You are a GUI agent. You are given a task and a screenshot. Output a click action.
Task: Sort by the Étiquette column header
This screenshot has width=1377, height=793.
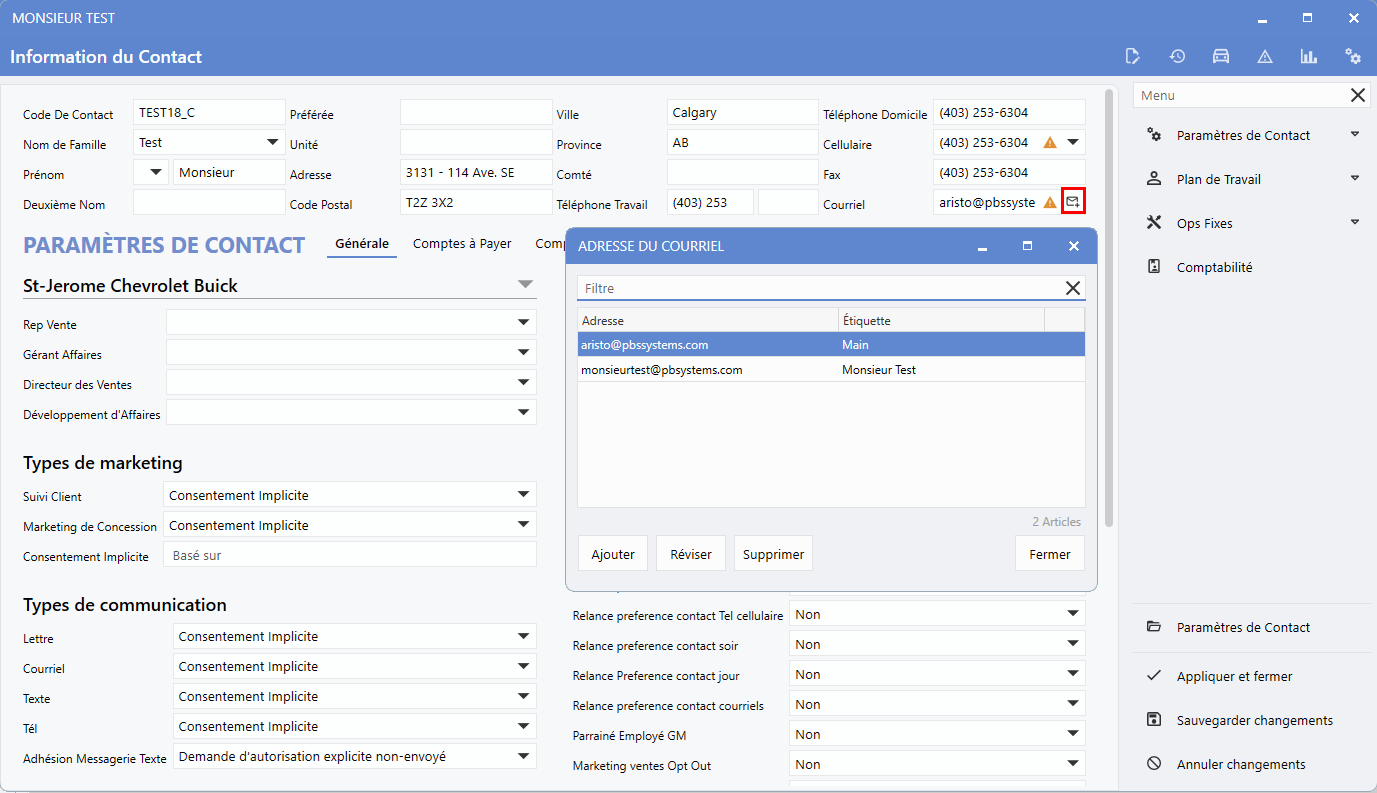click(941, 320)
